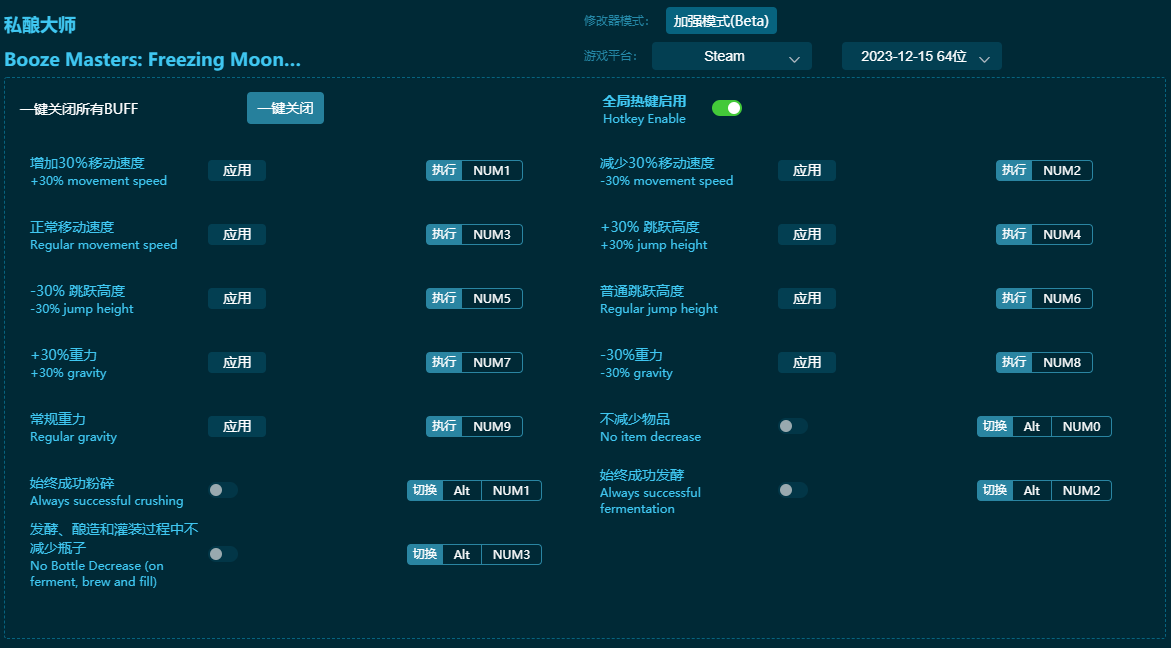The height and width of the screenshot is (648, 1171).
Task: Expand the 2023-12-15 64位 version dropdown
Action: tap(921, 56)
